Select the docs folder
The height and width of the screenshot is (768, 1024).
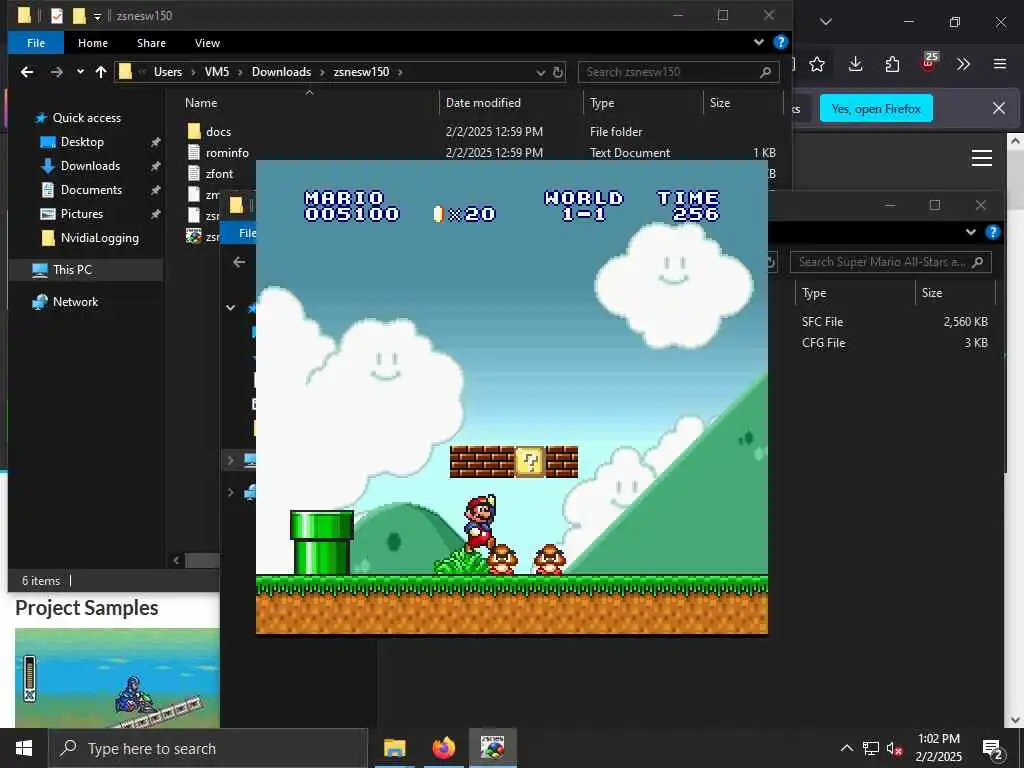click(218, 131)
